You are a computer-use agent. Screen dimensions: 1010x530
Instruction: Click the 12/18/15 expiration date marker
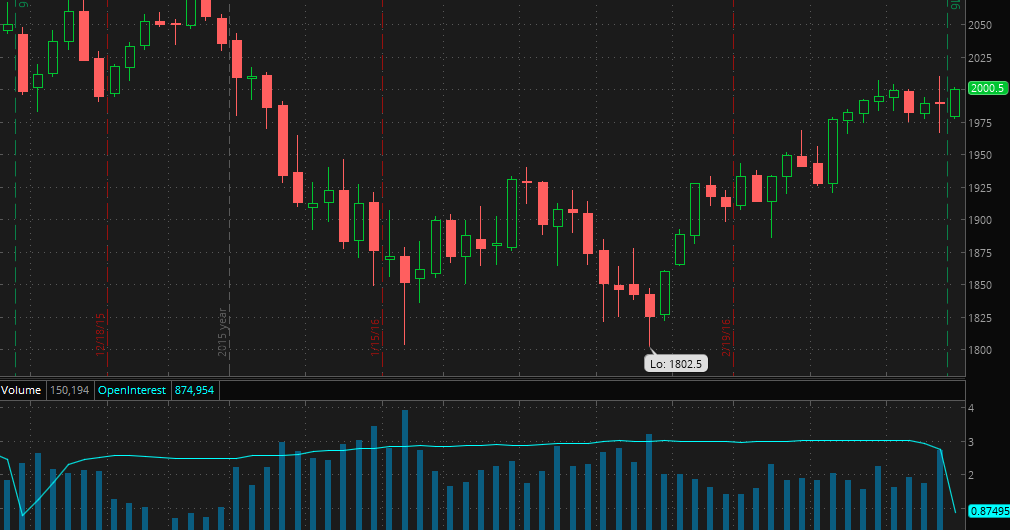pyautogui.click(x=100, y=335)
